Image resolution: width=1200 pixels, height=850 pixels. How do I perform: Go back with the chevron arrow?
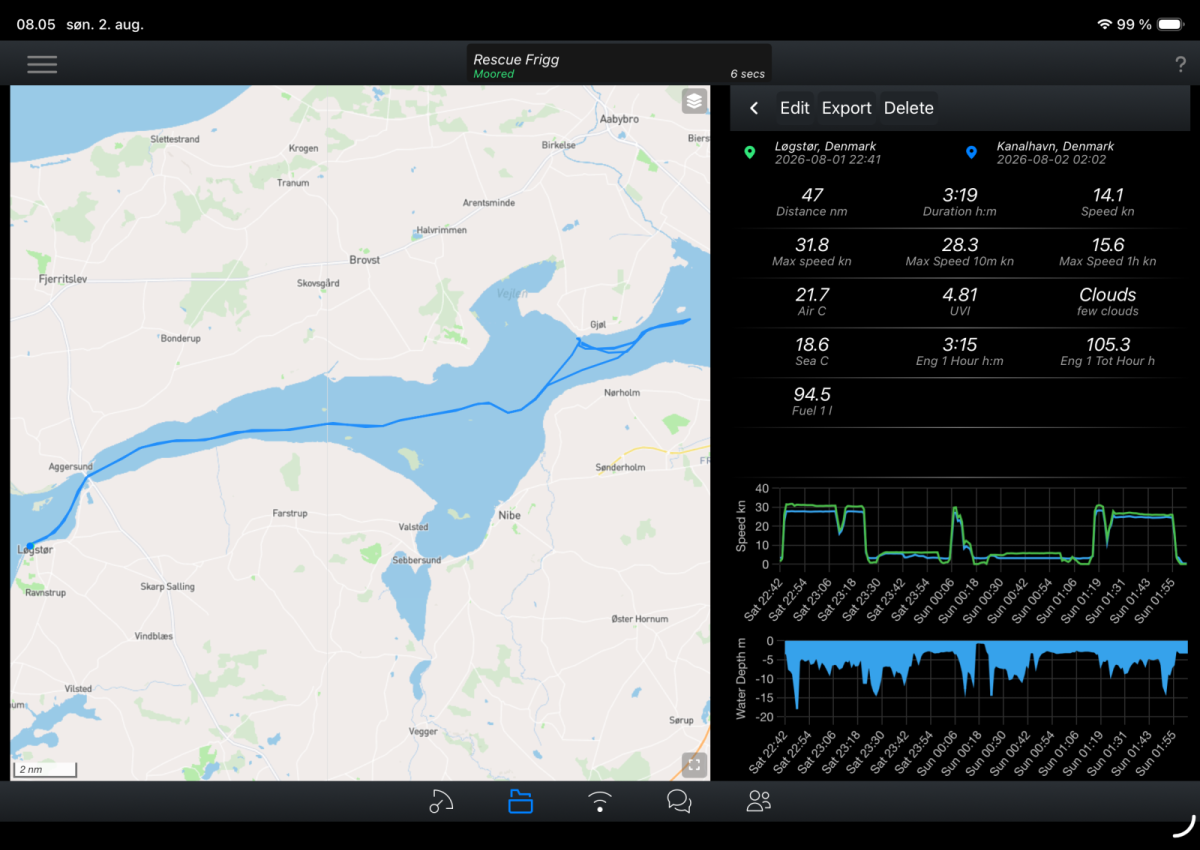coord(754,108)
